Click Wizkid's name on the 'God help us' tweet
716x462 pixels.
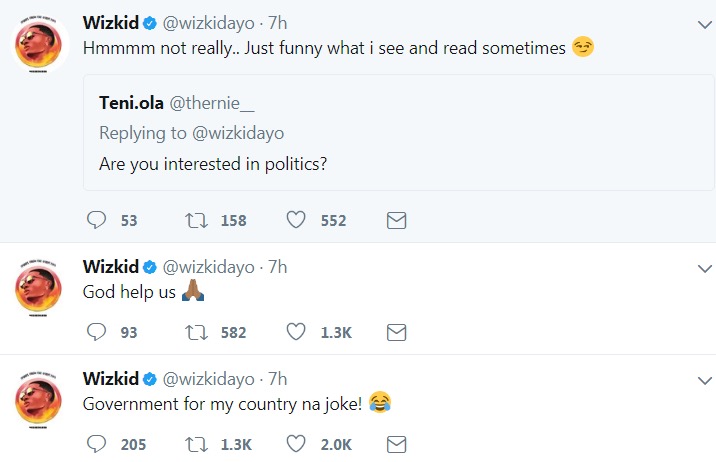(110, 267)
